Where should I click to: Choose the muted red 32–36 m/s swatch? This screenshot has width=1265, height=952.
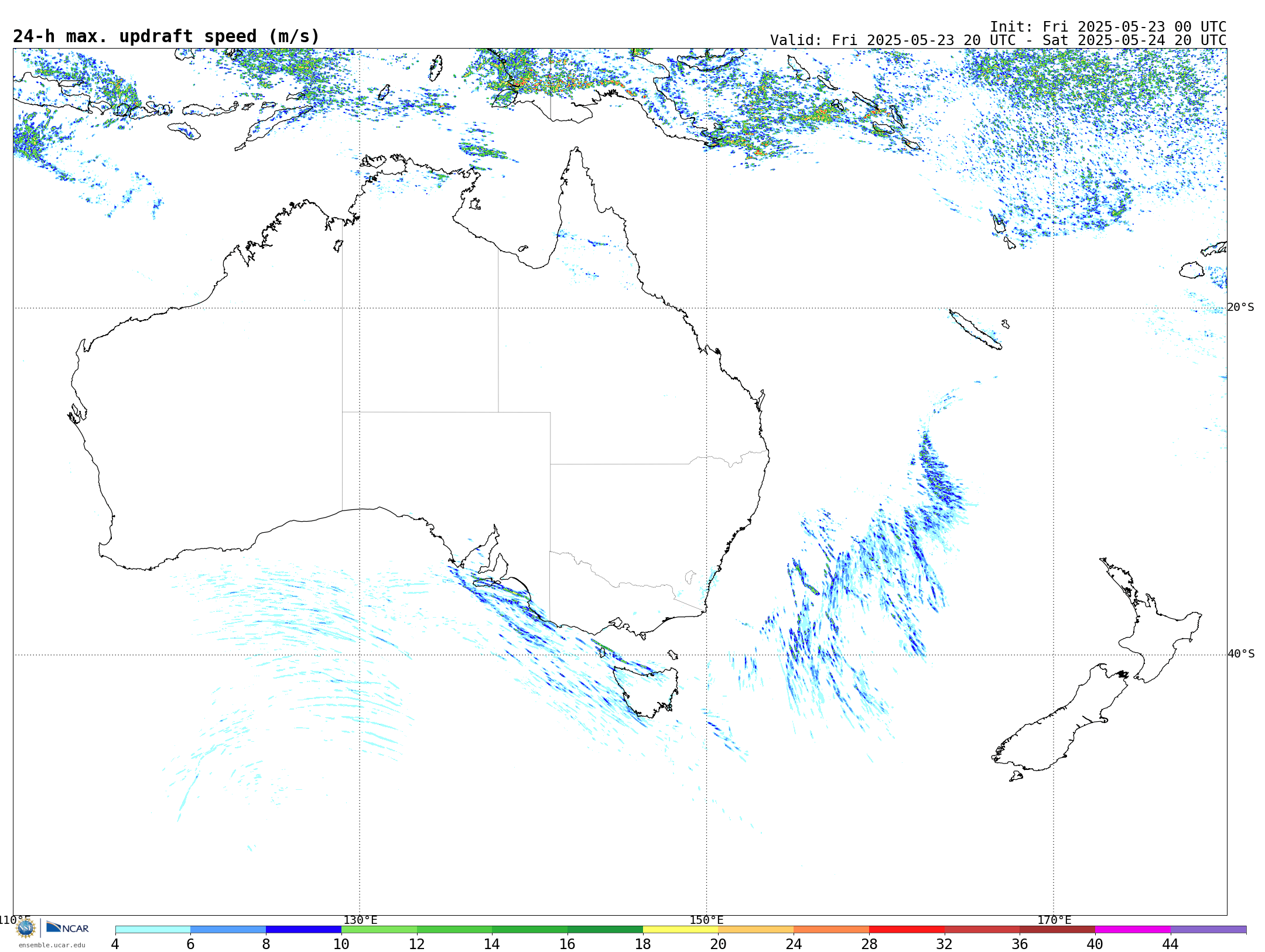coord(982,930)
